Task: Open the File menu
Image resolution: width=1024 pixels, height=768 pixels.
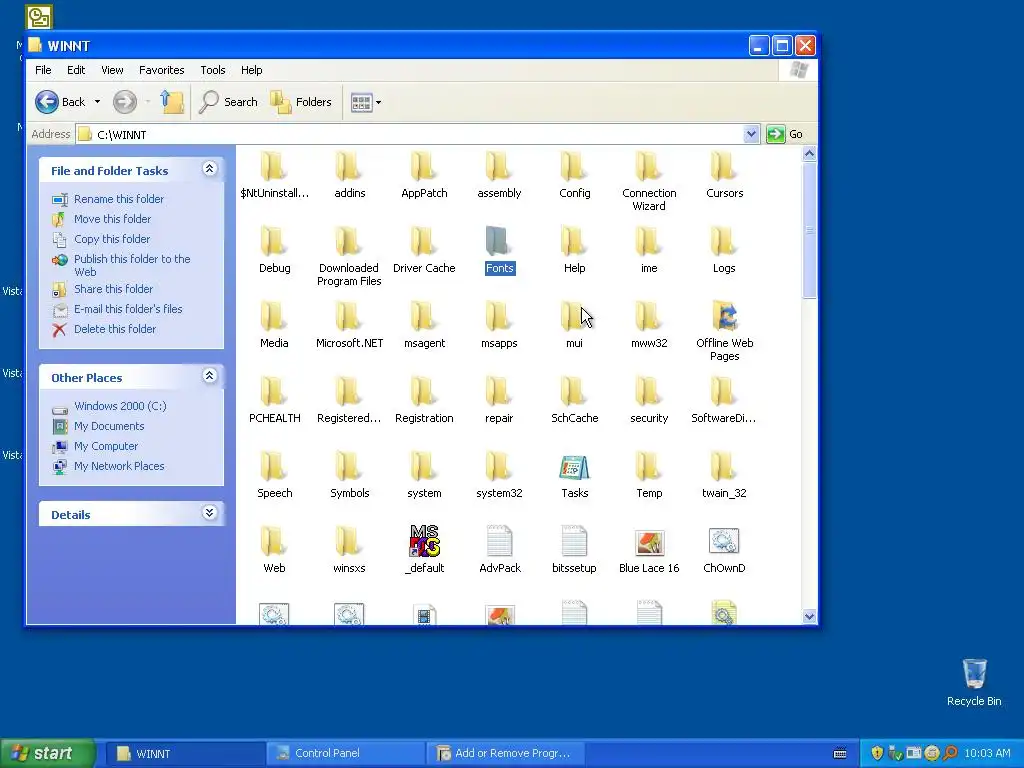Action: [43, 70]
